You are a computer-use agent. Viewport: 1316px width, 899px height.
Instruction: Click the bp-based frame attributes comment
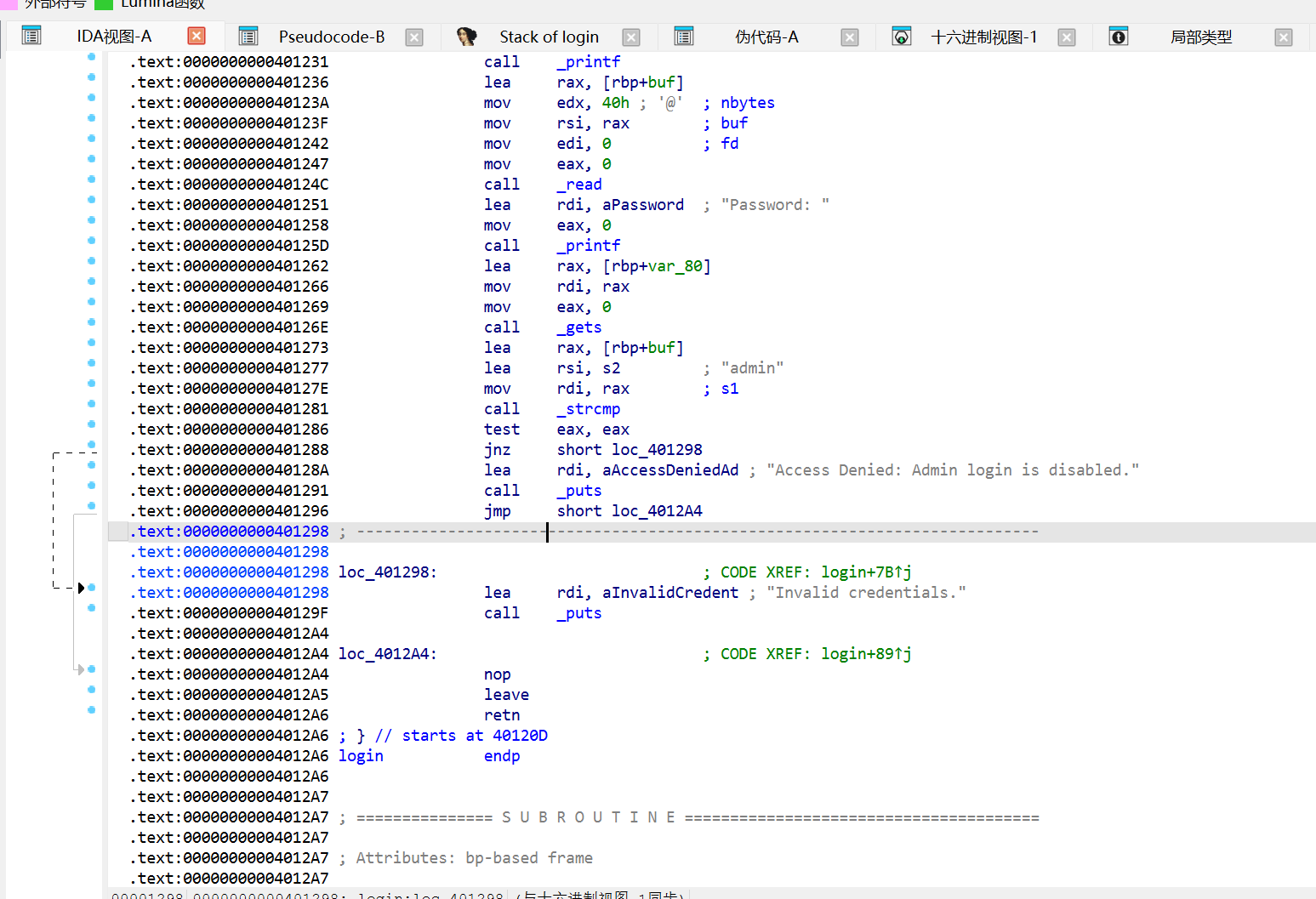[x=465, y=858]
